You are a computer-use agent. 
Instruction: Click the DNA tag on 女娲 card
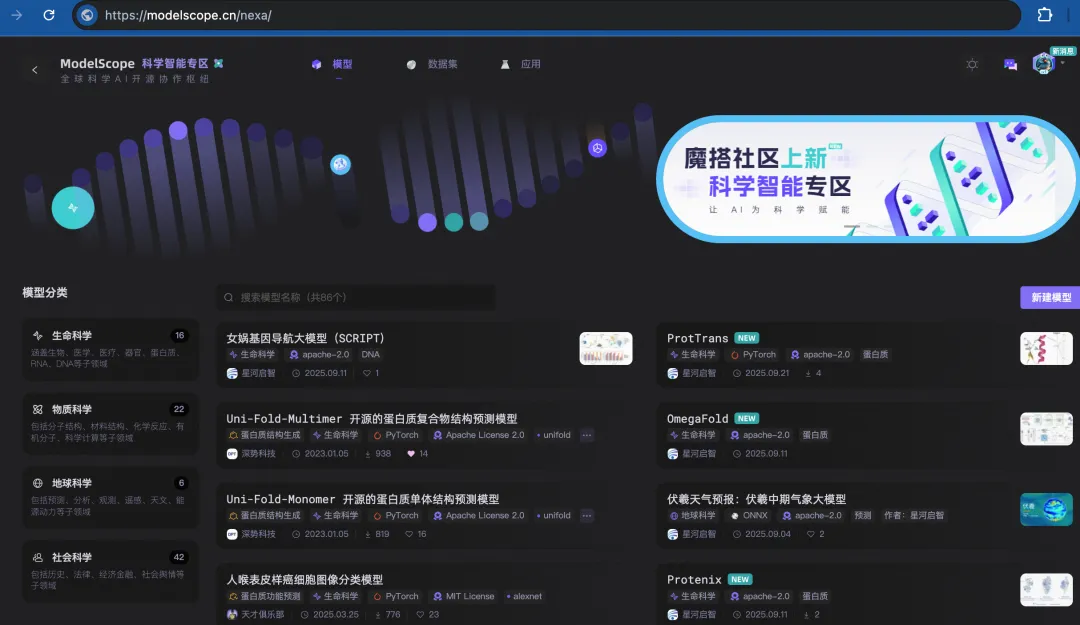point(371,355)
